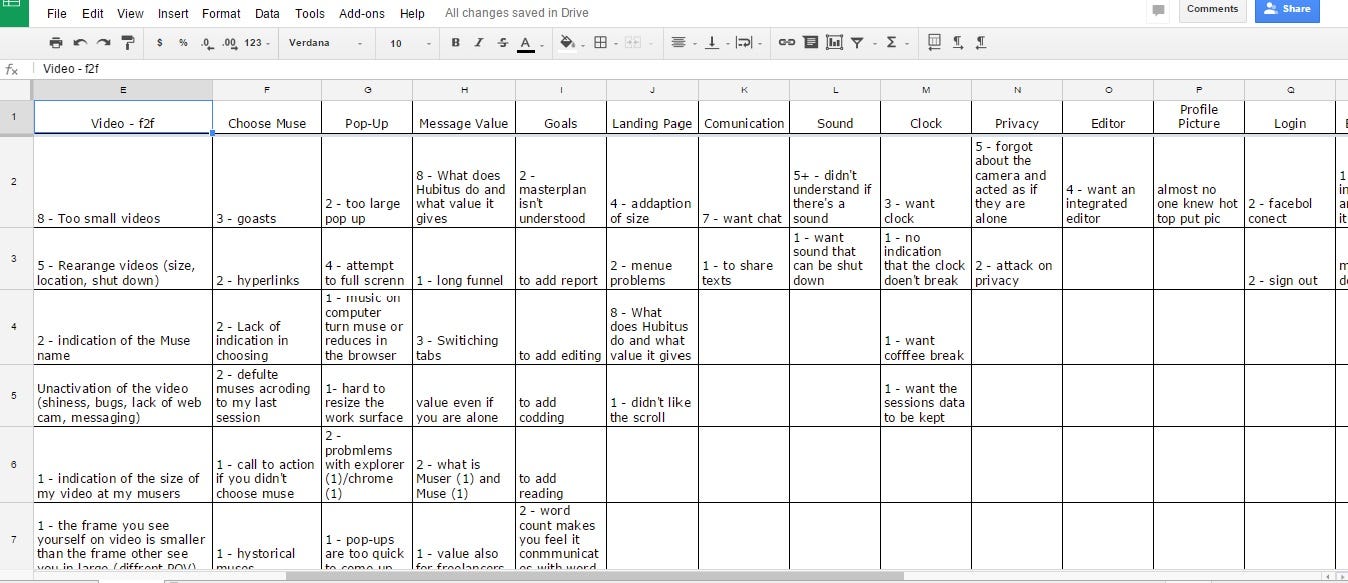Select the 'Privacy' header cell
The height and width of the screenshot is (583, 1348).
(1017, 117)
